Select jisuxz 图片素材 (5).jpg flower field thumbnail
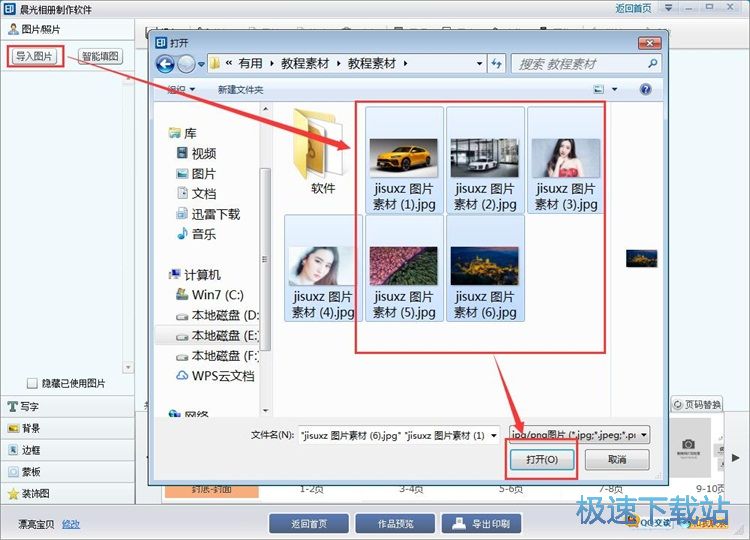 pyautogui.click(x=404, y=268)
